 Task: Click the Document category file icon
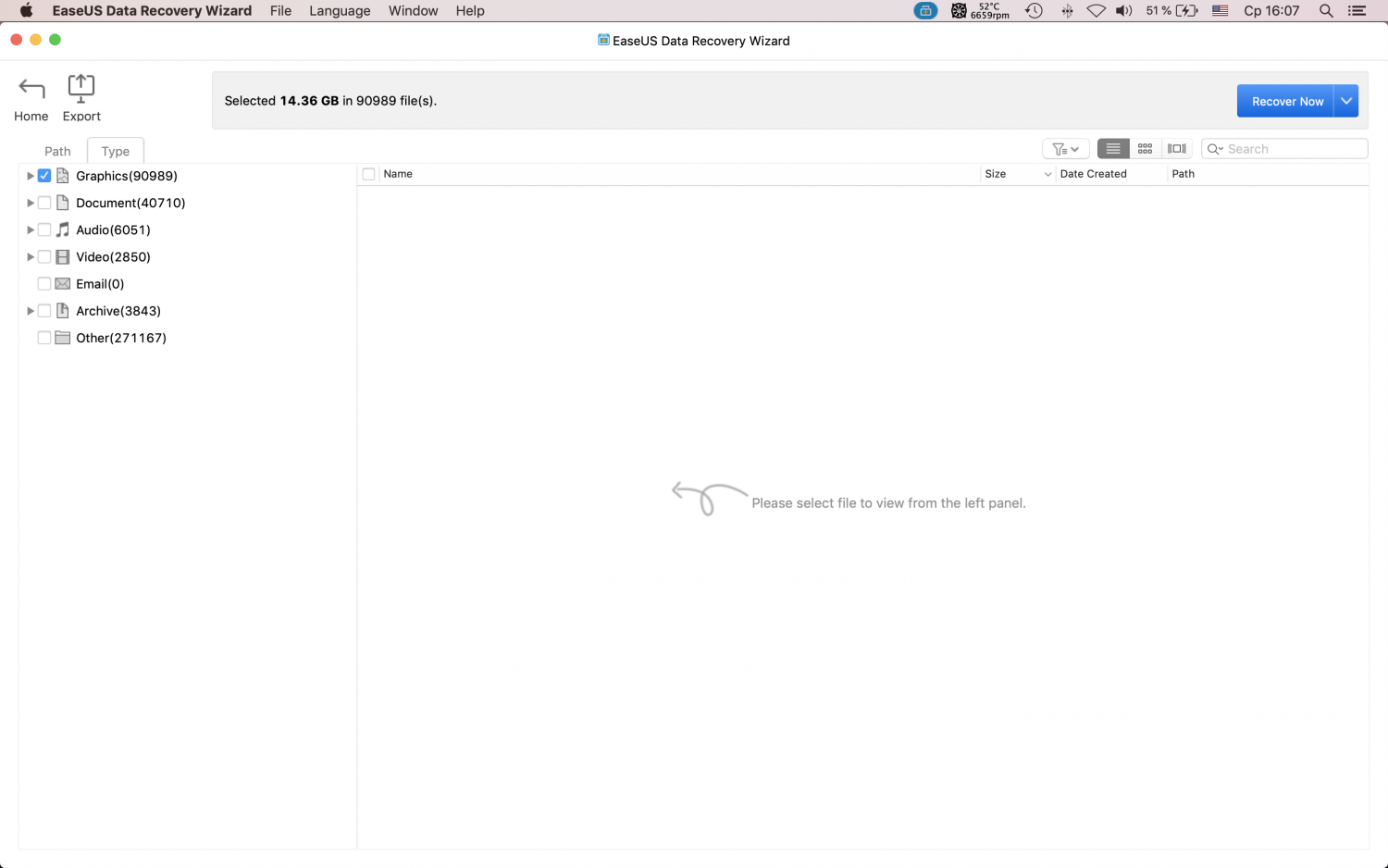tap(63, 203)
